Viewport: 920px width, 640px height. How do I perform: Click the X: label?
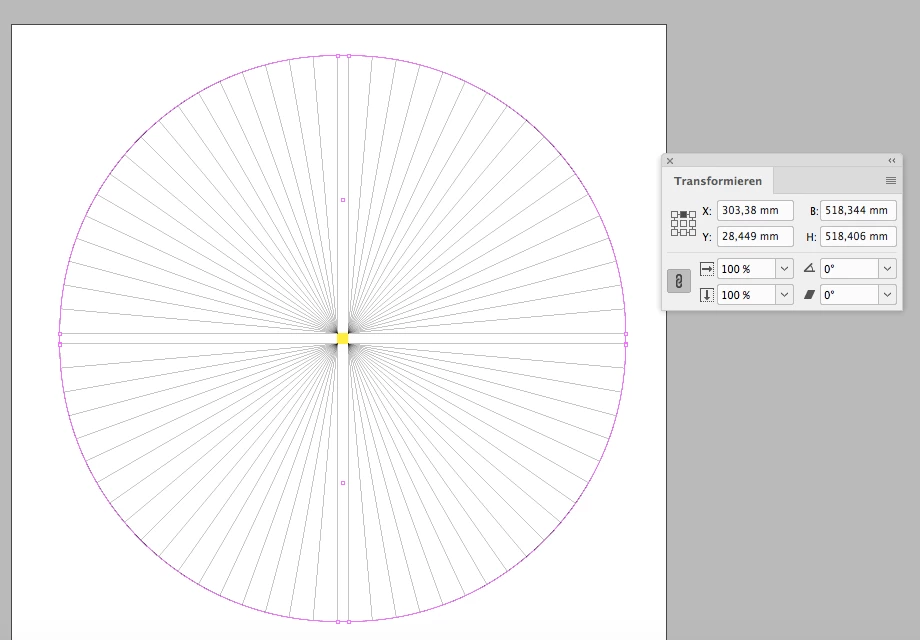(x=706, y=211)
